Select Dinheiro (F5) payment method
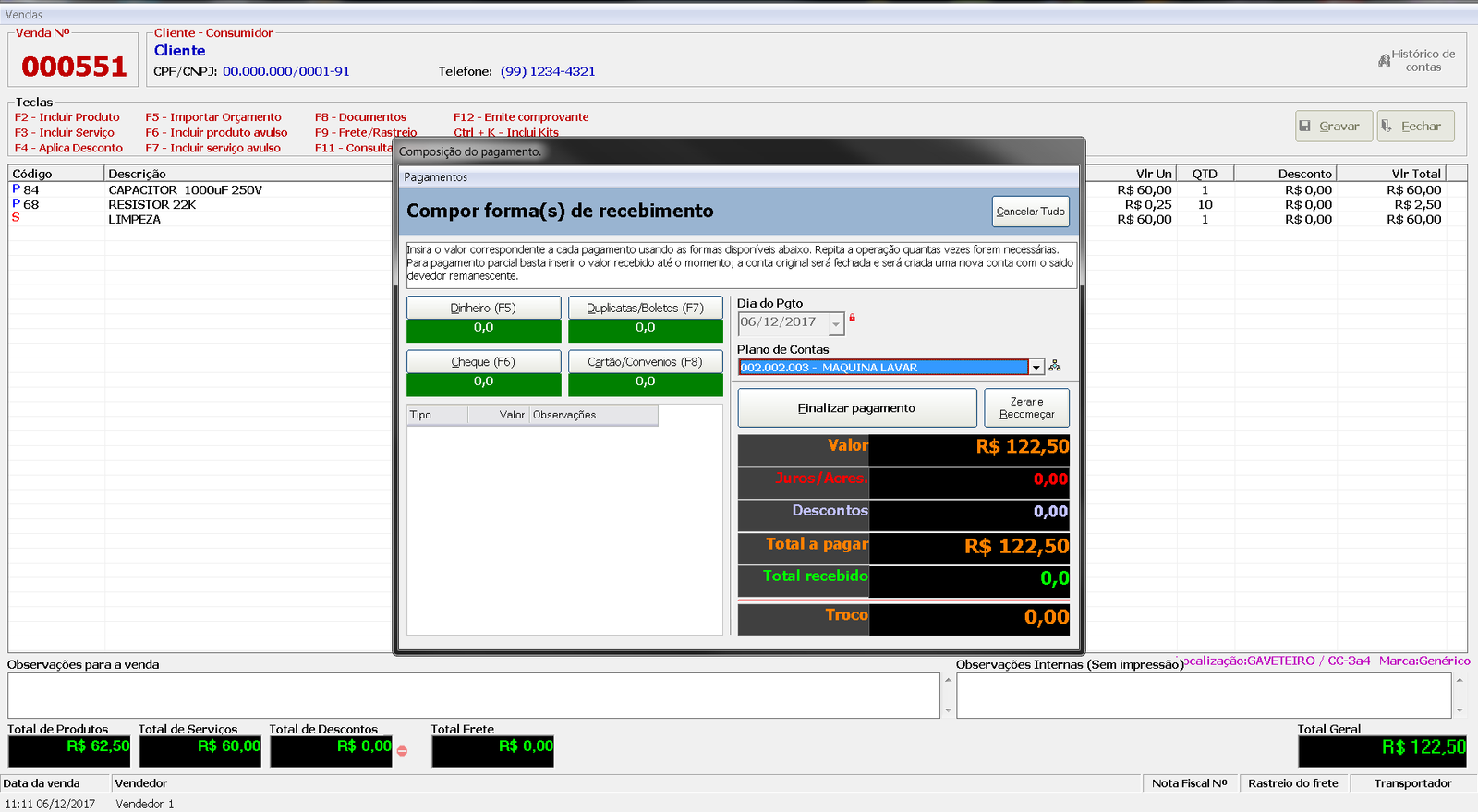This screenshot has height=812, width=1478. click(483, 308)
